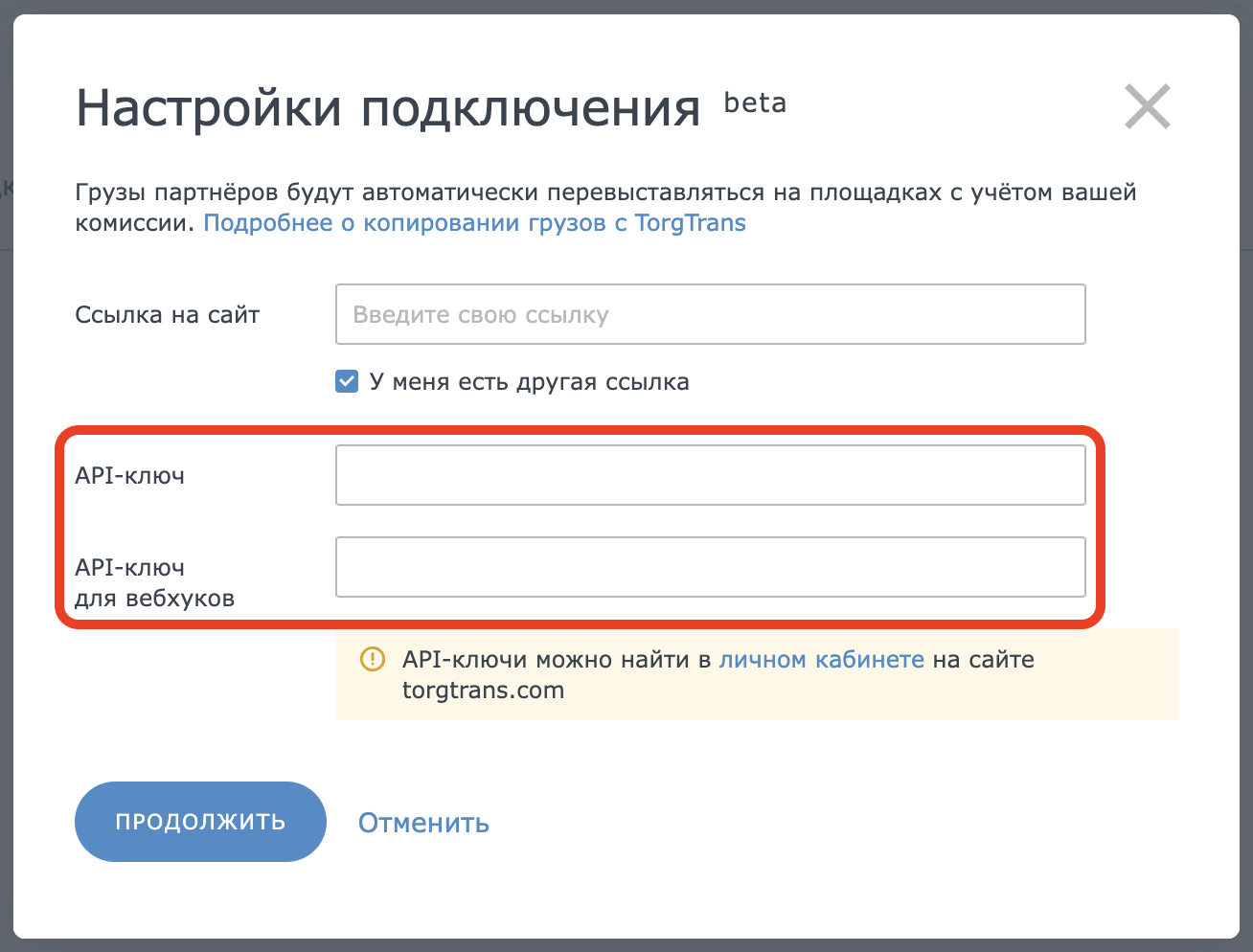
Task: Open link about copying loads from TorgTrans
Action: [x=474, y=223]
